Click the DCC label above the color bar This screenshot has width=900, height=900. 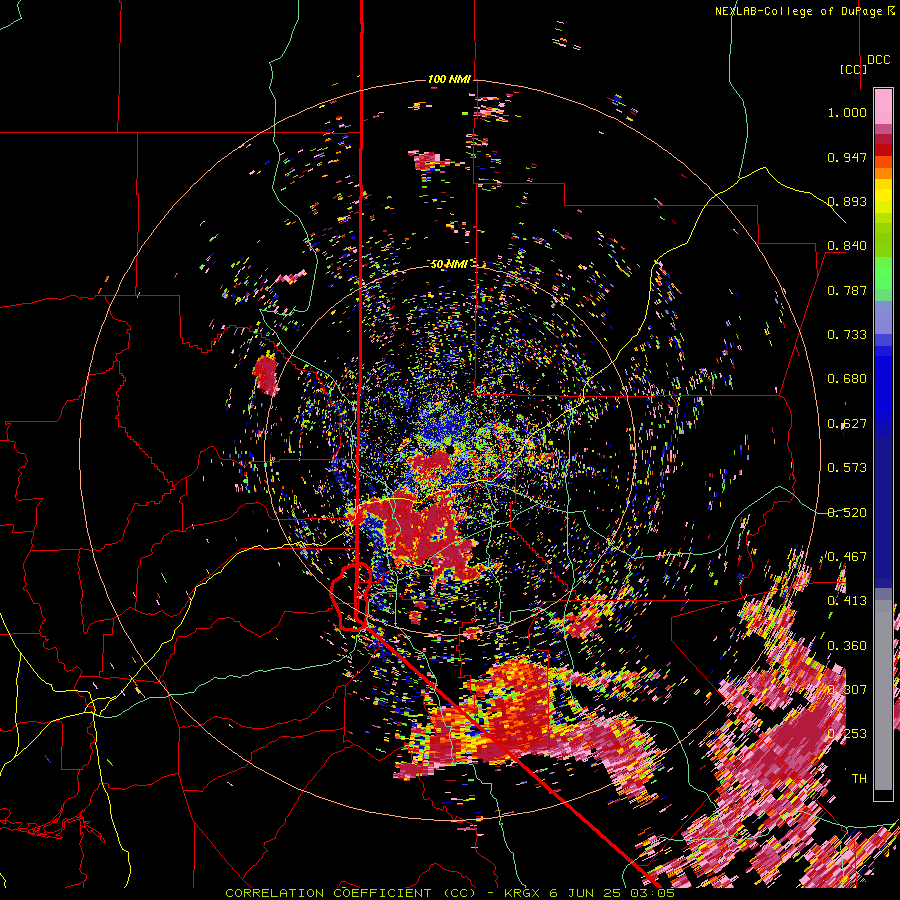[878, 60]
